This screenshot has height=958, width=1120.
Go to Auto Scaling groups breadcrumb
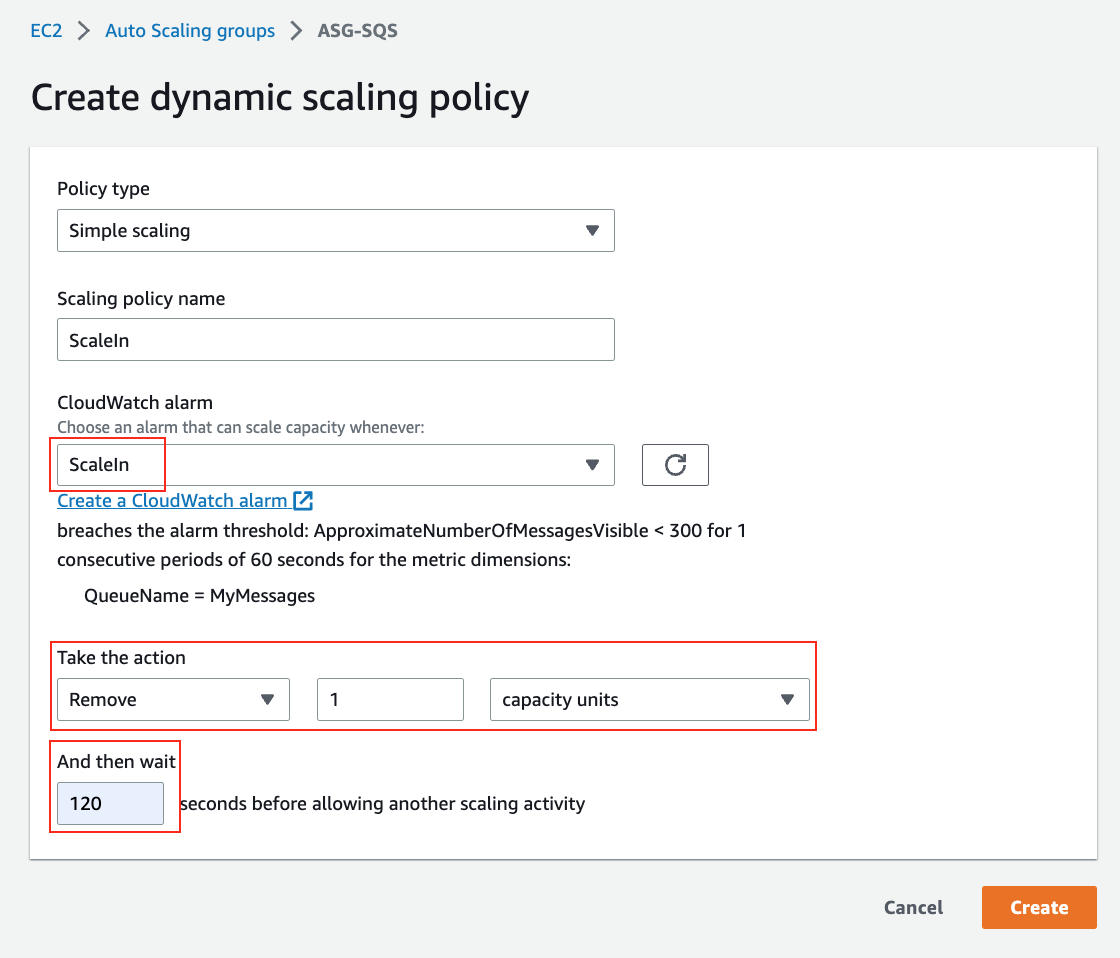point(190,31)
